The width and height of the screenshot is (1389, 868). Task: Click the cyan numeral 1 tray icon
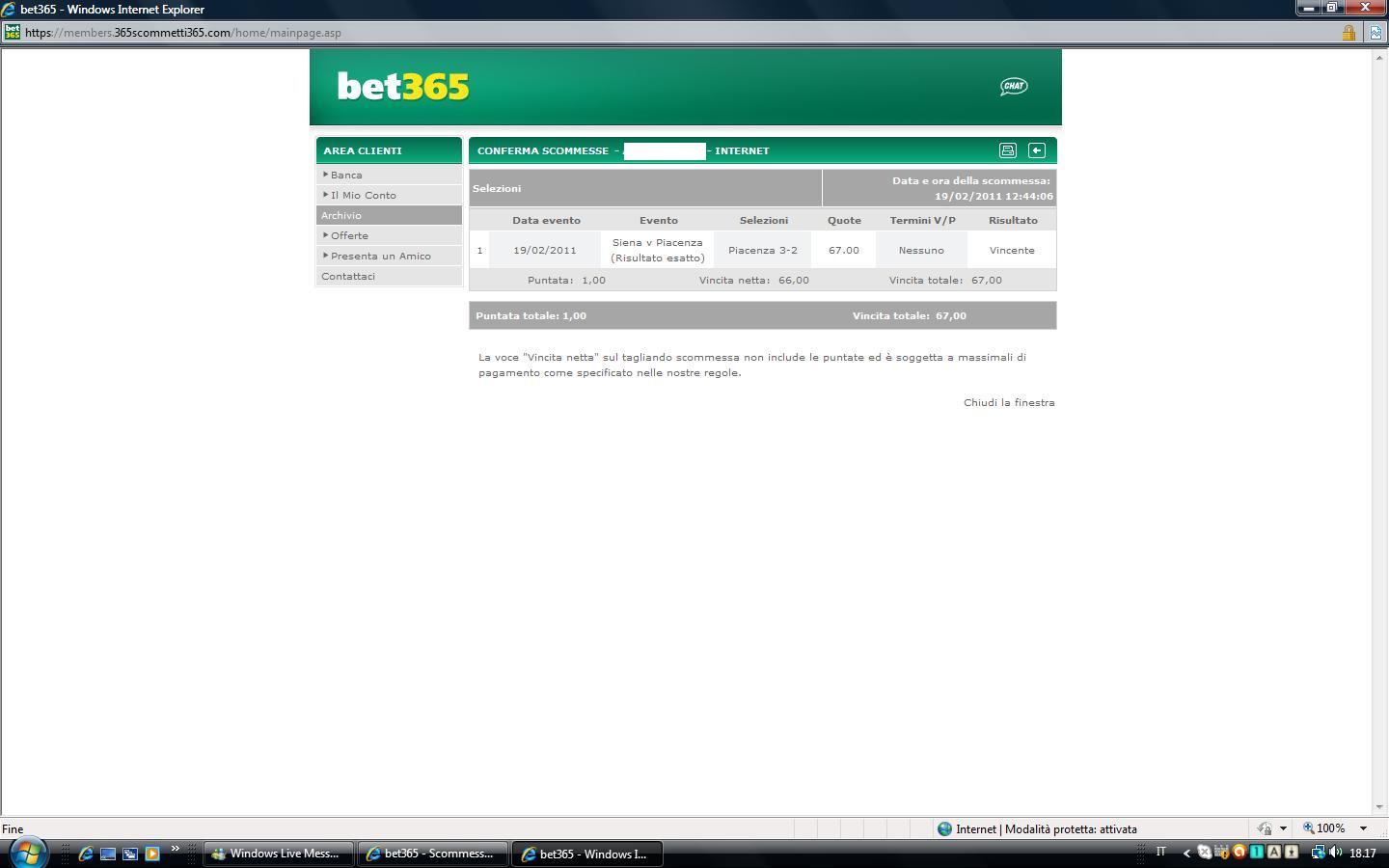[1257, 853]
